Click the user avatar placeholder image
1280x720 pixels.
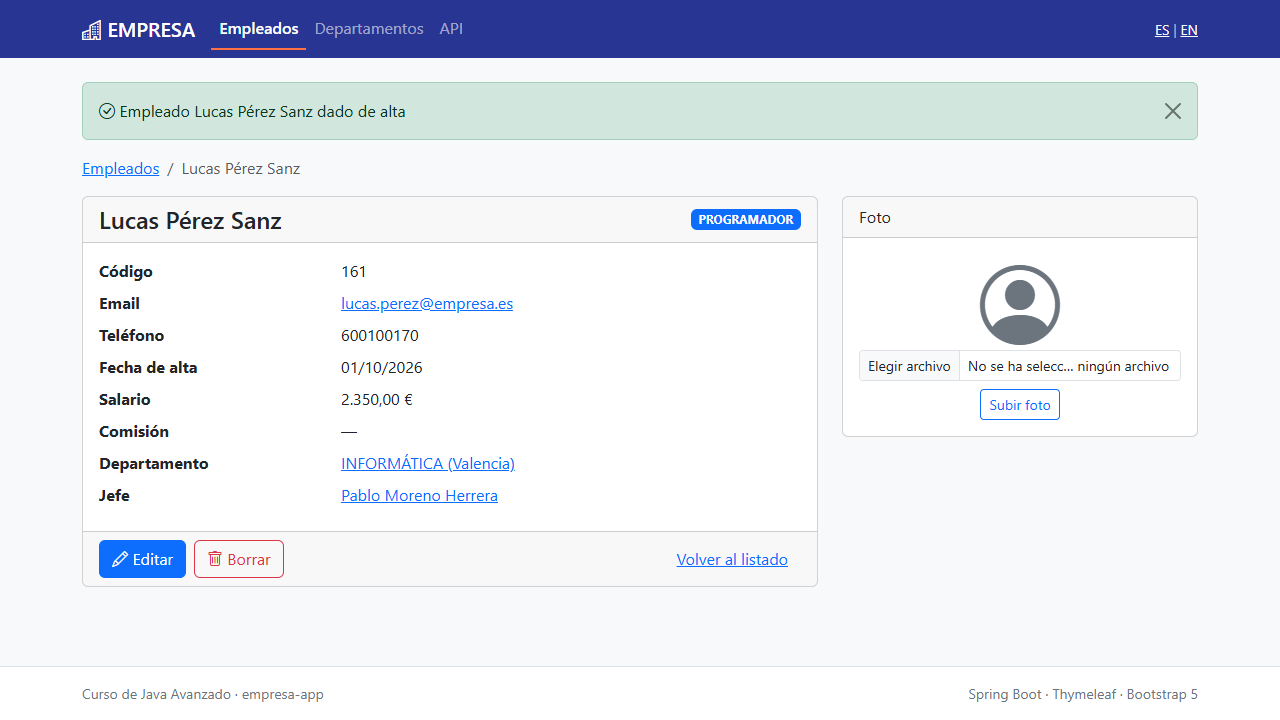pos(1020,305)
